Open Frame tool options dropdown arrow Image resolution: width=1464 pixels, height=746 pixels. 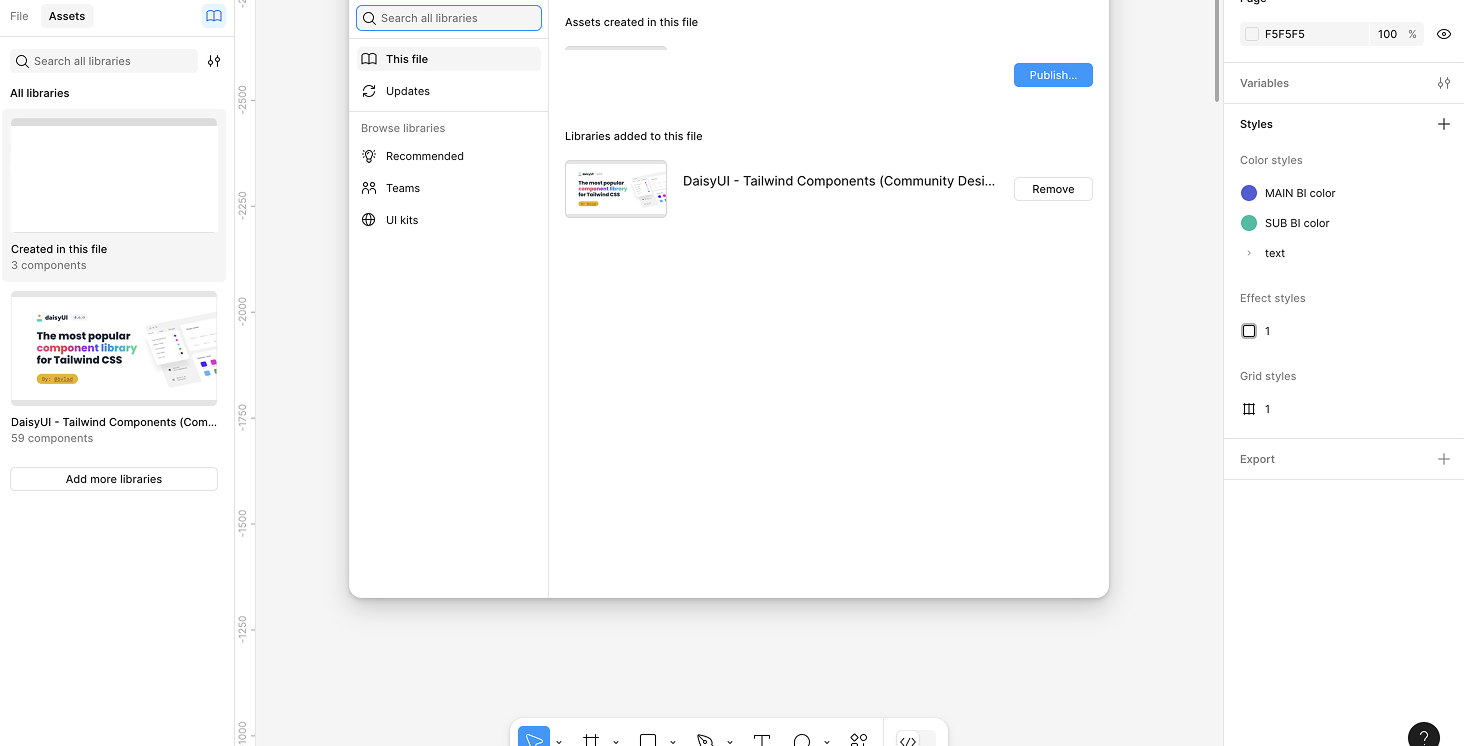click(616, 741)
